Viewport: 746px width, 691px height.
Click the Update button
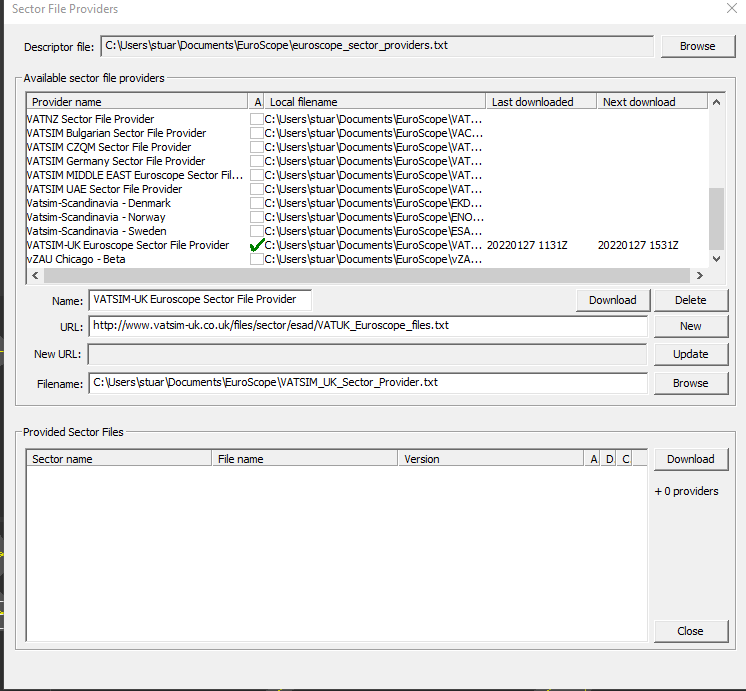690,354
